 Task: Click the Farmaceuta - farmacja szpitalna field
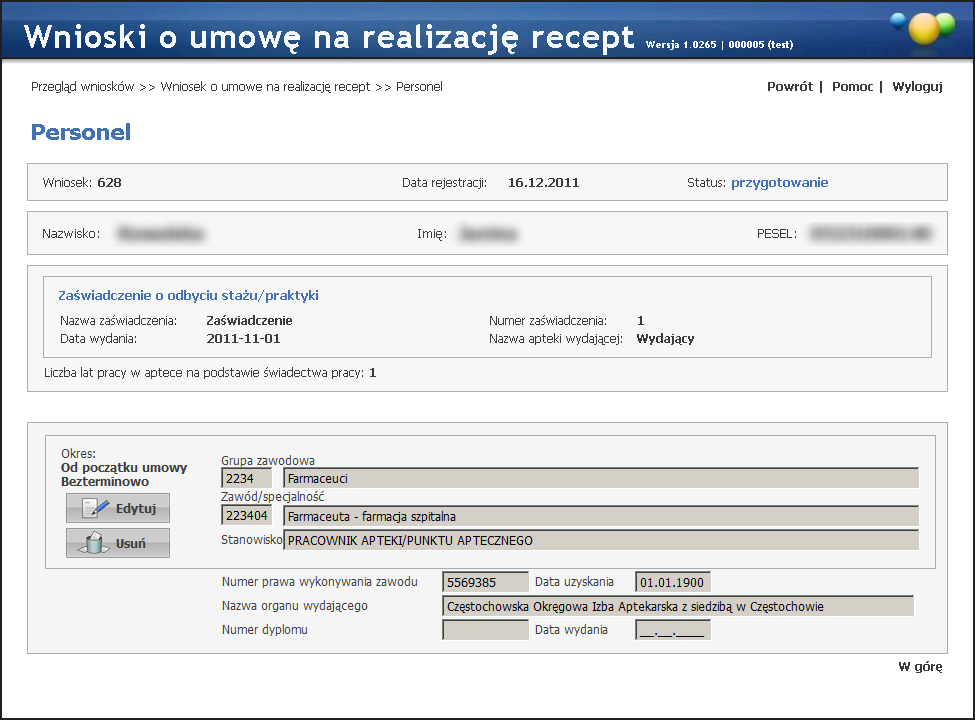tap(601, 516)
